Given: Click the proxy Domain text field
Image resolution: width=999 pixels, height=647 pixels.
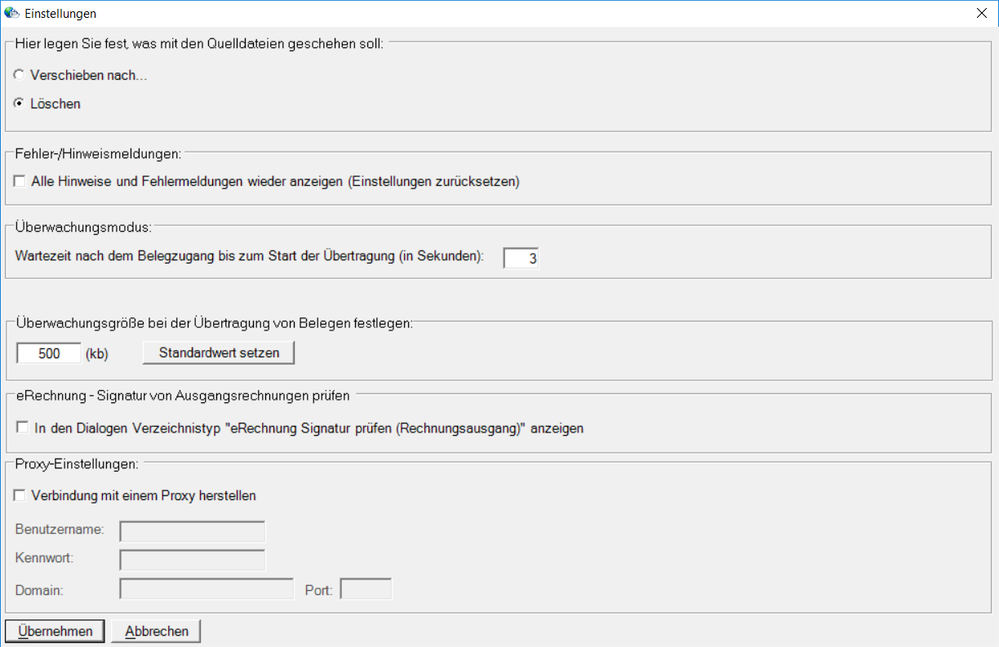Looking at the screenshot, I should pyautogui.click(x=206, y=589).
